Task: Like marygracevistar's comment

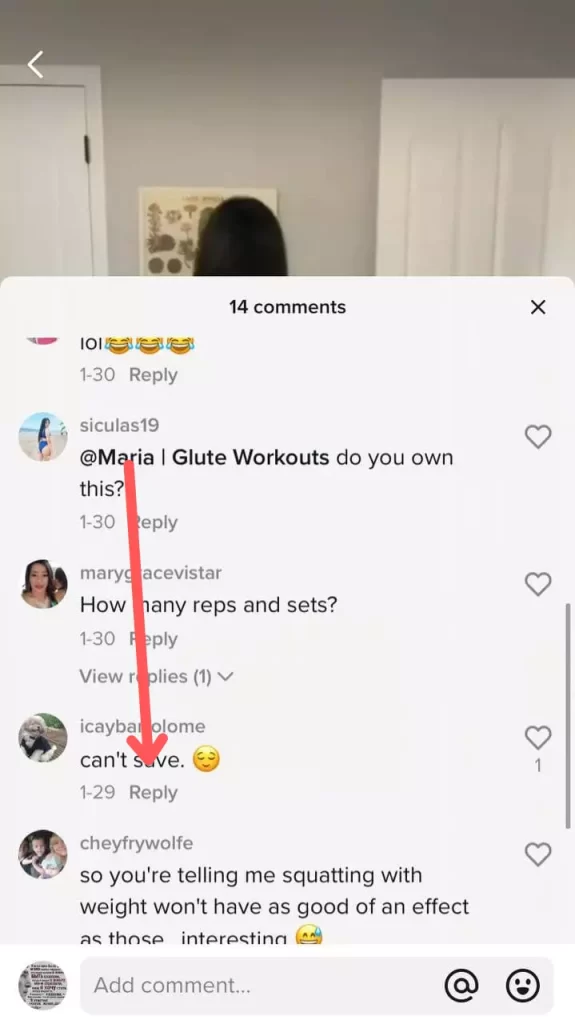Action: (538, 584)
